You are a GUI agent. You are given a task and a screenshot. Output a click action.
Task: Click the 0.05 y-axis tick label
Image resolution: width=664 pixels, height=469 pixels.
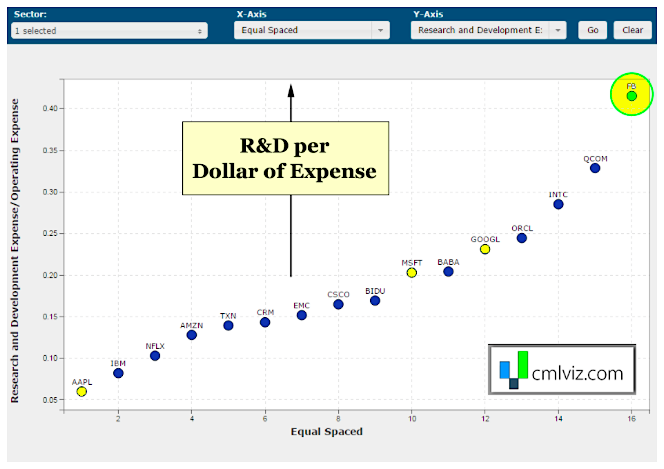pos(50,400)
